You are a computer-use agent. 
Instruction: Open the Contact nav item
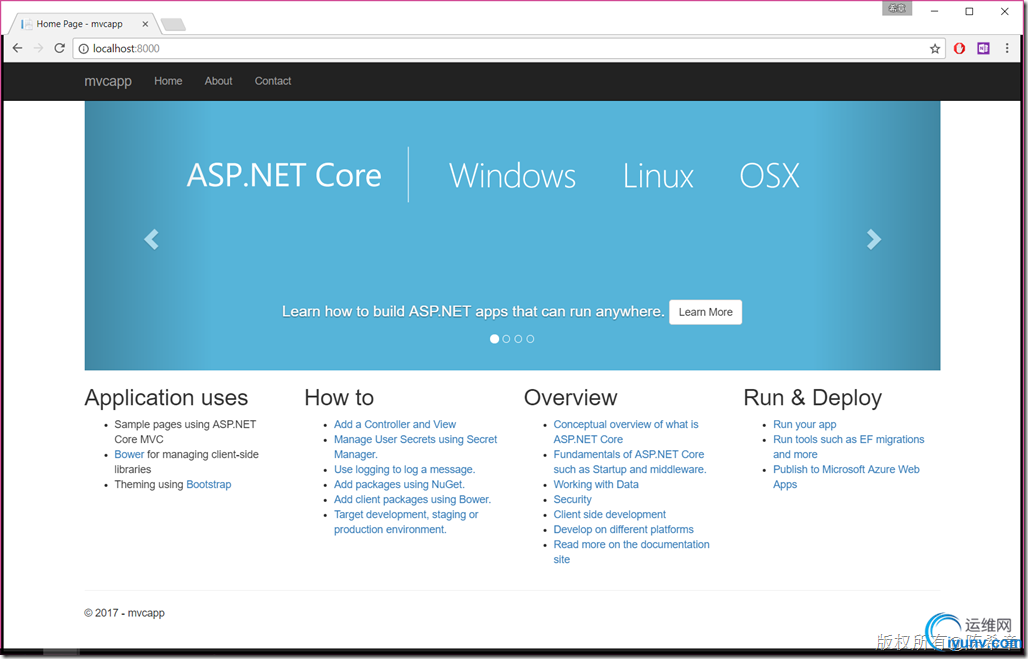click(x=273, y=81)
